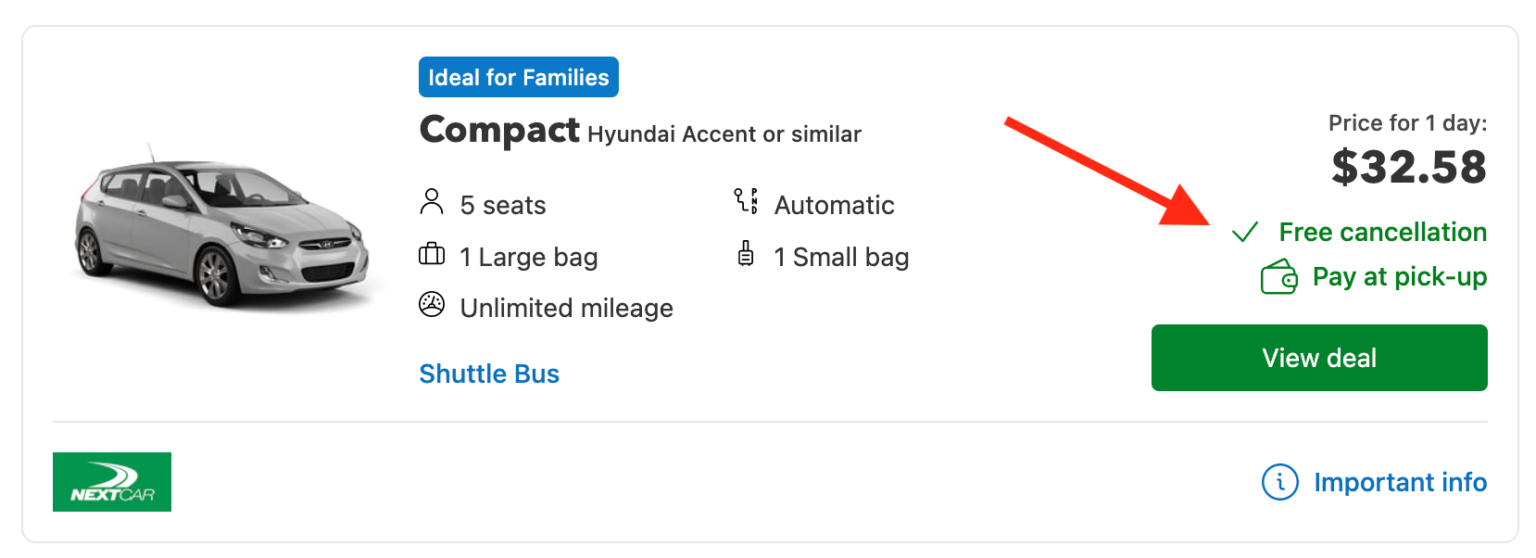Click the seats person icon

[431, 203]
